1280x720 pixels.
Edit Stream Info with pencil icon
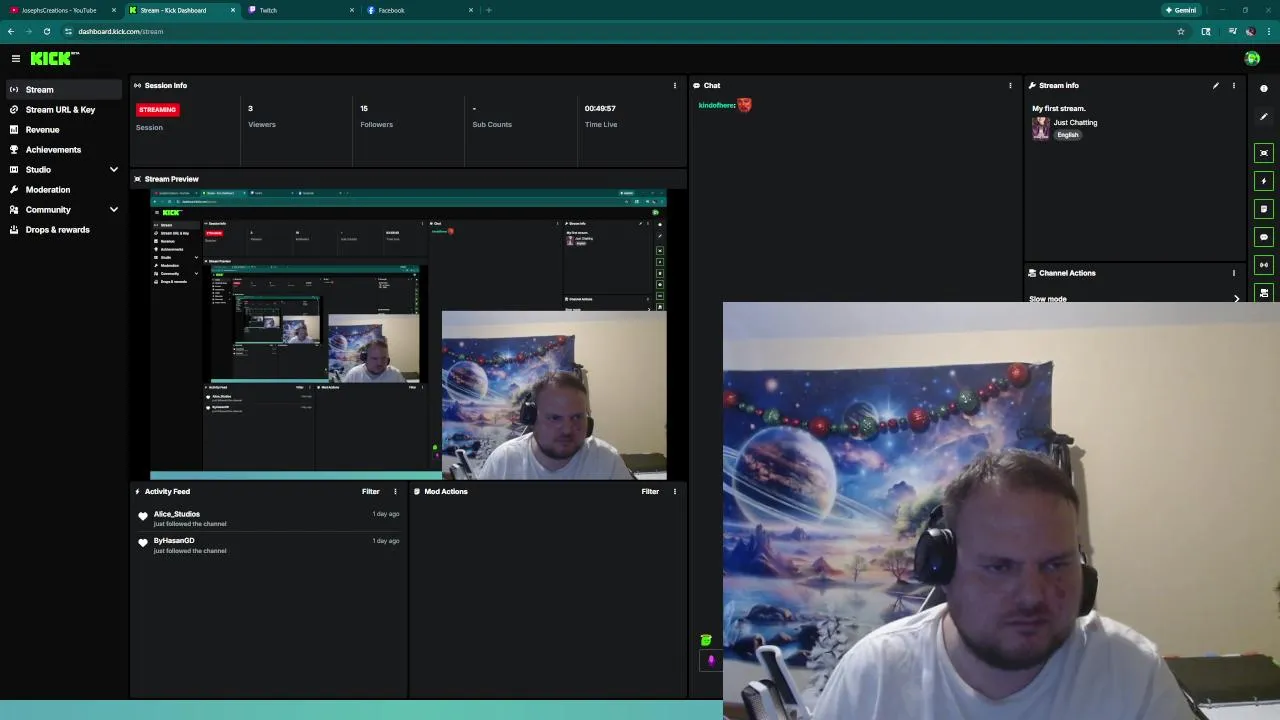(1216, 86)
